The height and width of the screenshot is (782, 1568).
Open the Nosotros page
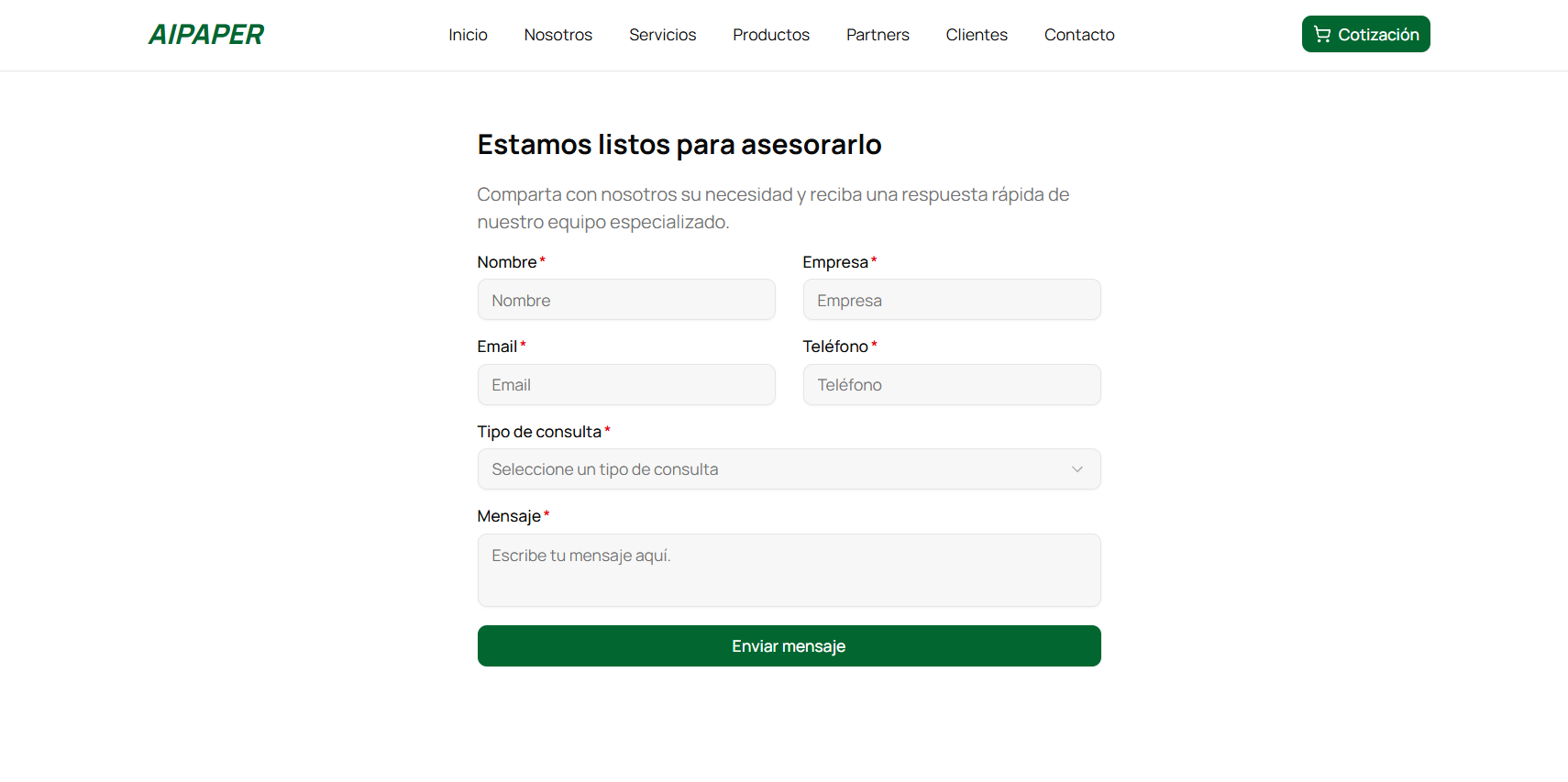click(x=558, y=35)
